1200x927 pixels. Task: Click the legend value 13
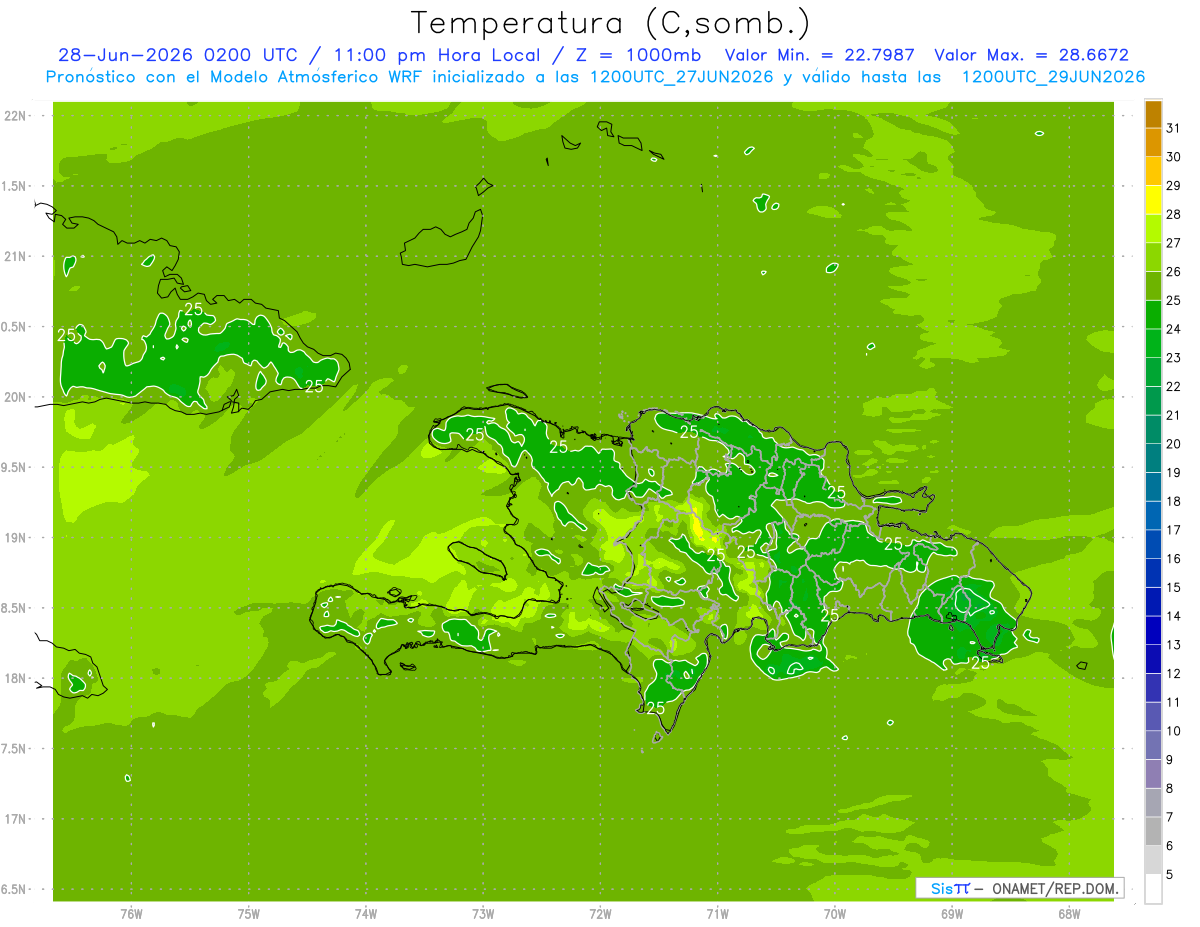[1174, 645]
